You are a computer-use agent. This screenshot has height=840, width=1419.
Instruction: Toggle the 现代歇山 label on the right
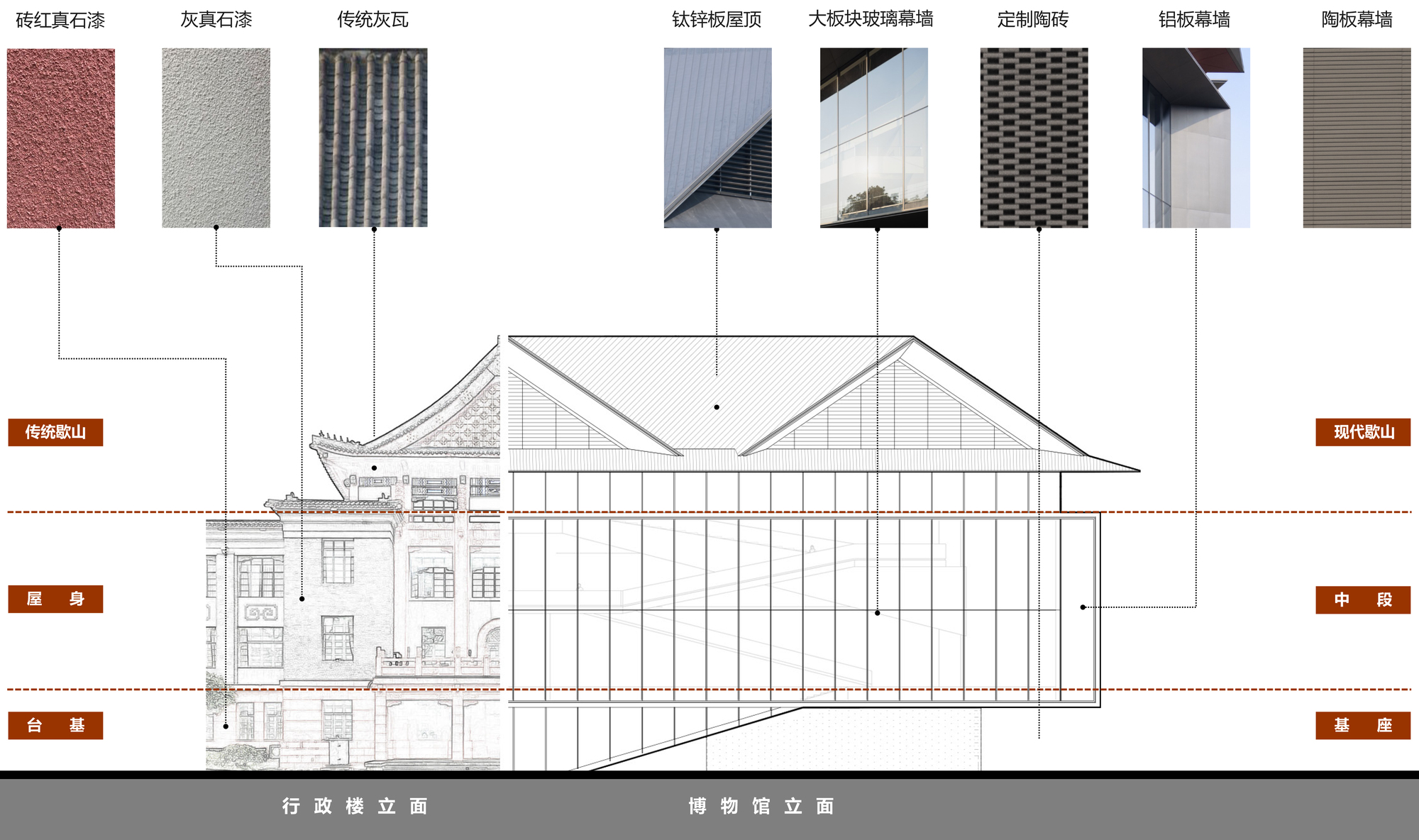click(1363, 431)
